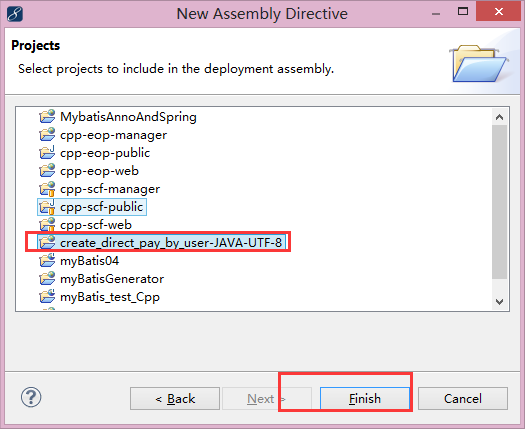Click the myBatis_test_Cpp project icon
Viewport: 525px width, 429px height.
(47, 297)
